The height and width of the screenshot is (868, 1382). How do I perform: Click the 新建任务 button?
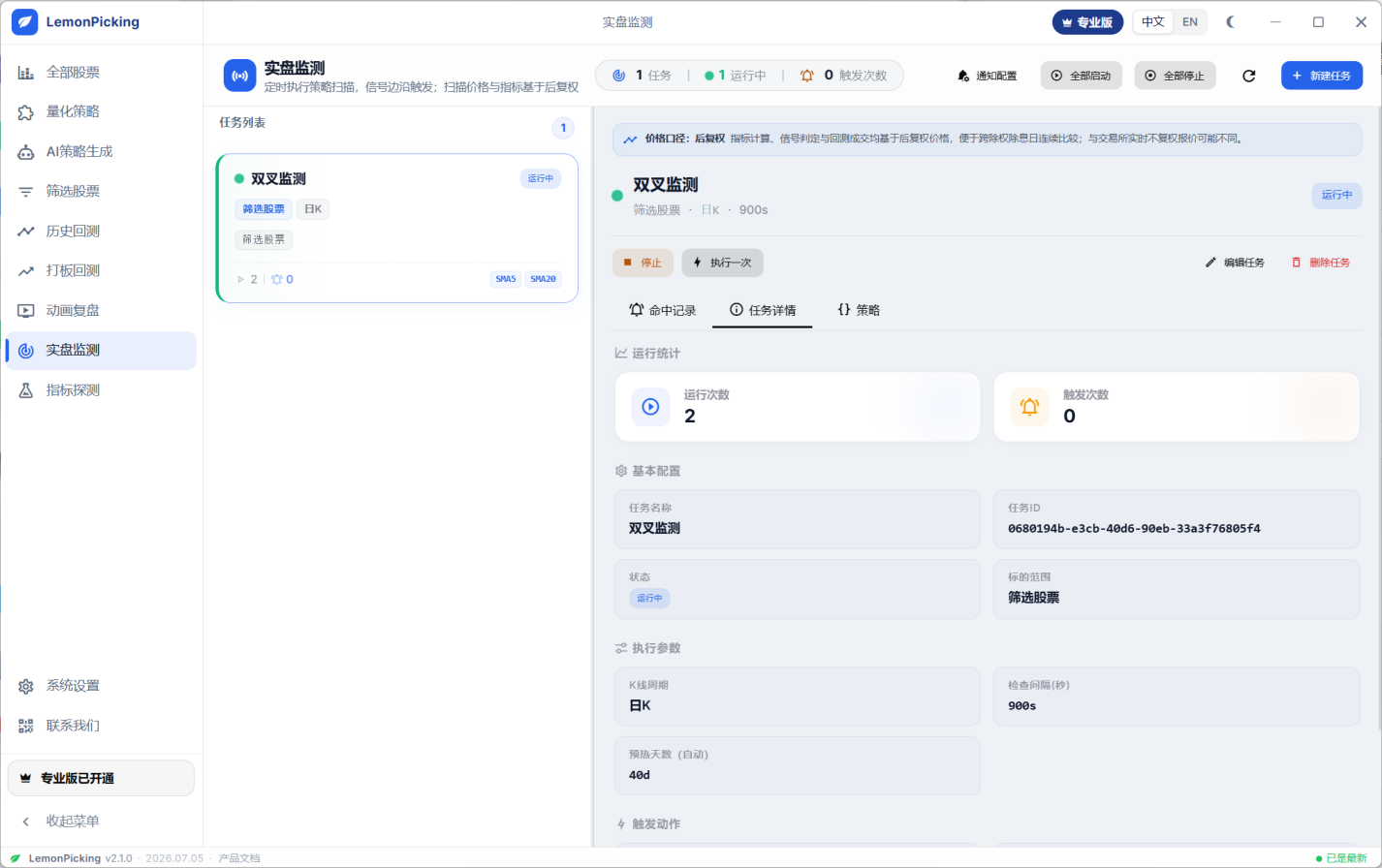click(x=1322, y=76)
